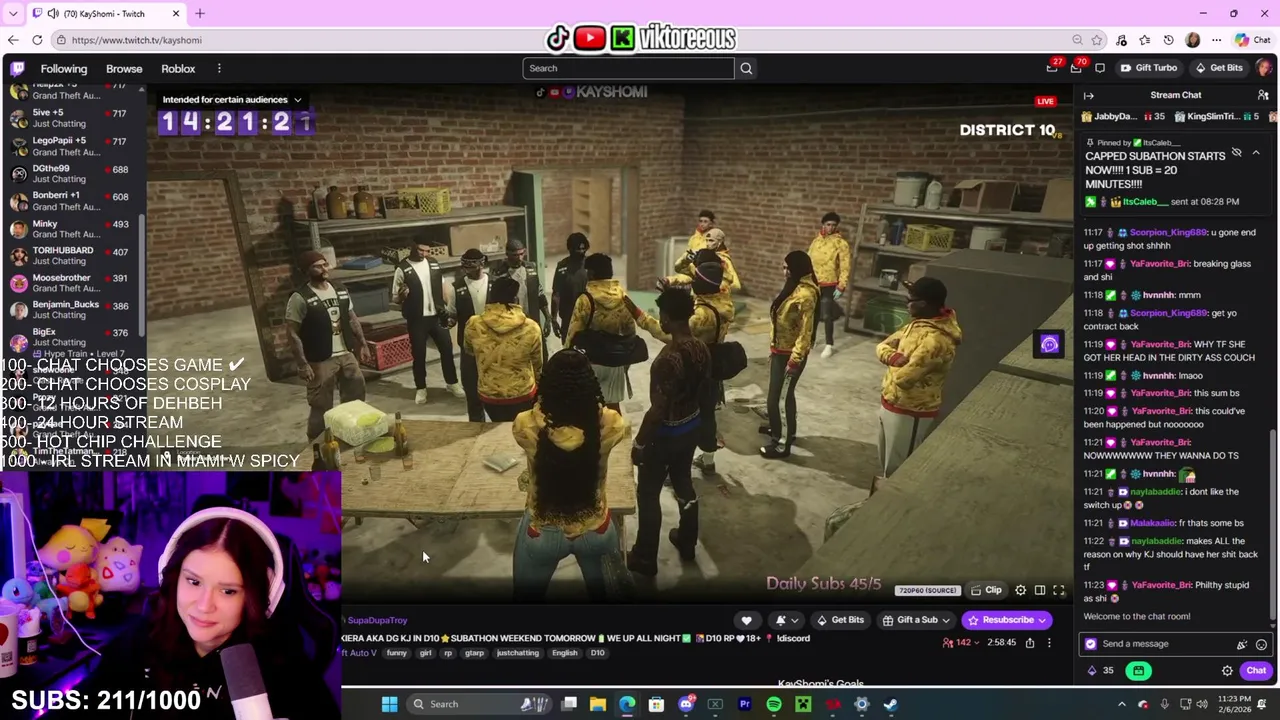Share the stream with the share icon
The width and height of the screenshot is (1280, 720).
pyautogui.click(x=1029, y=643)
